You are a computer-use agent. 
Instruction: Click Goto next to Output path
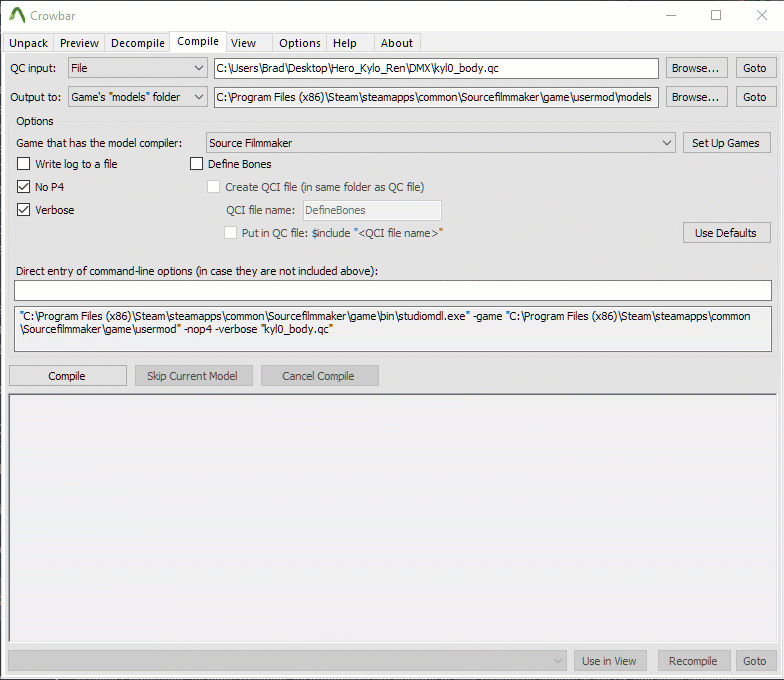[x=755, y=97]
